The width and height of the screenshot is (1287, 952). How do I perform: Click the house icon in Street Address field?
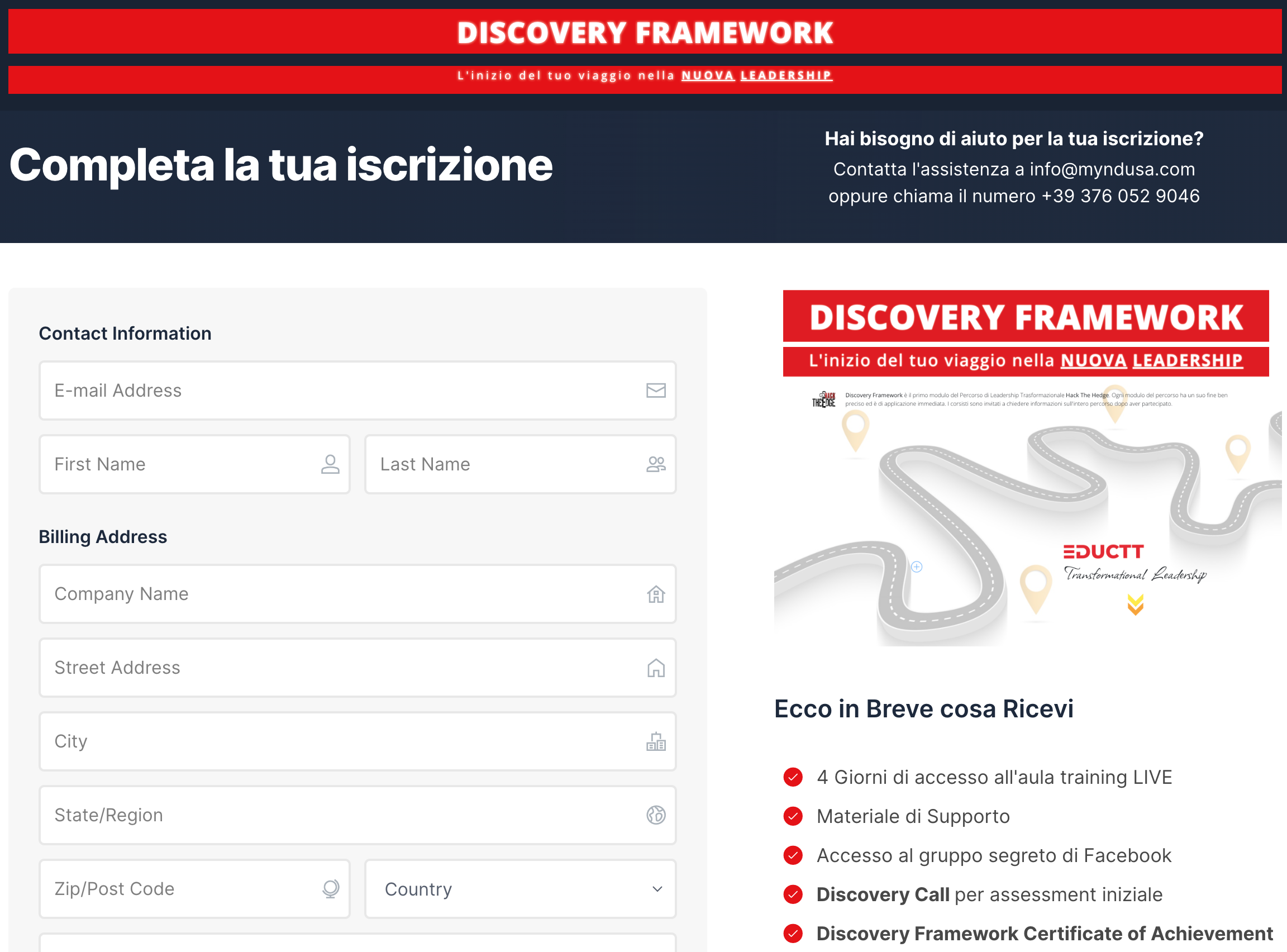point(656,668)
